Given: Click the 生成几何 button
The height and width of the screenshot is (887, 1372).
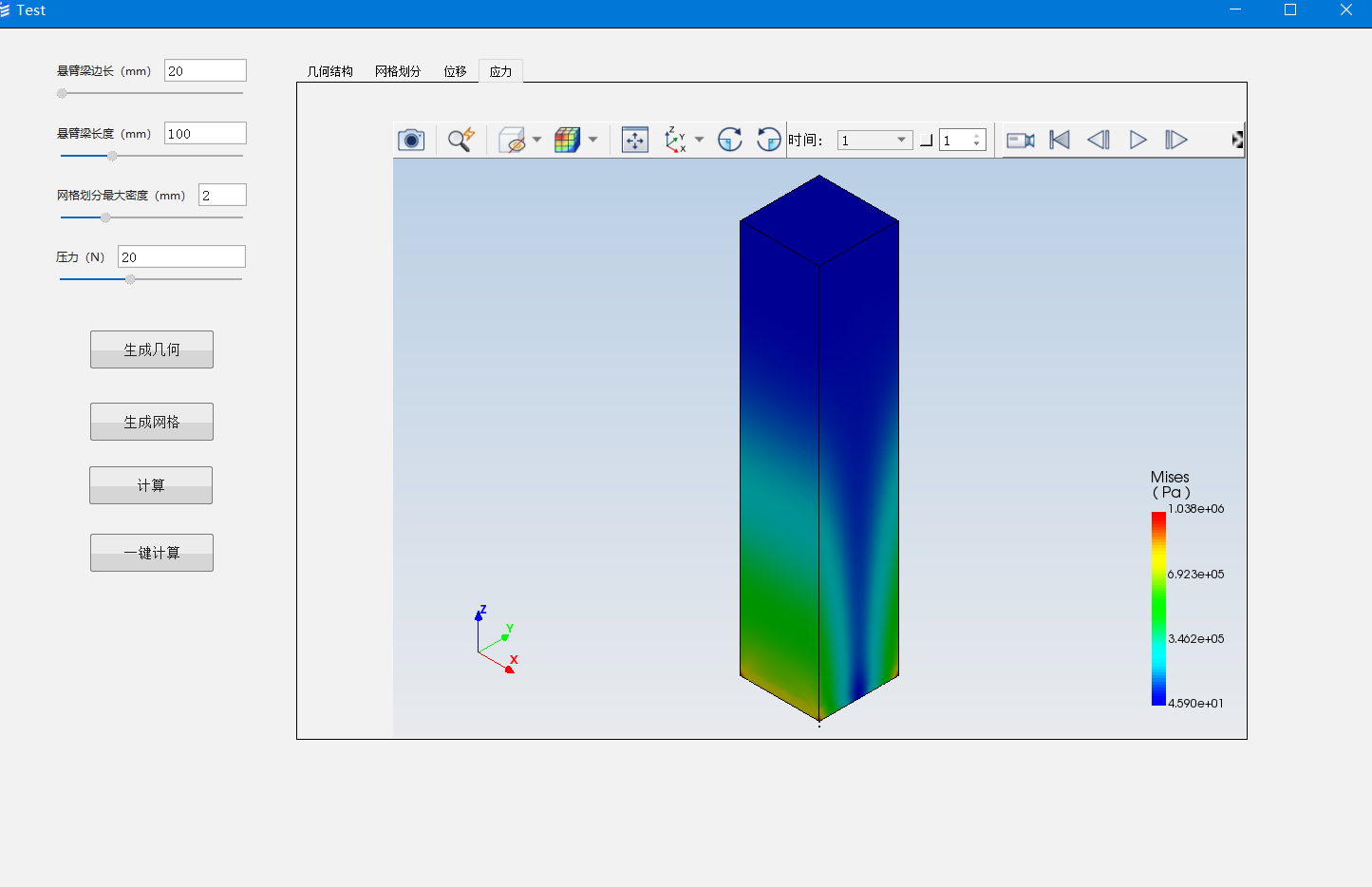Looking at the screenshot, I should 152,349.
